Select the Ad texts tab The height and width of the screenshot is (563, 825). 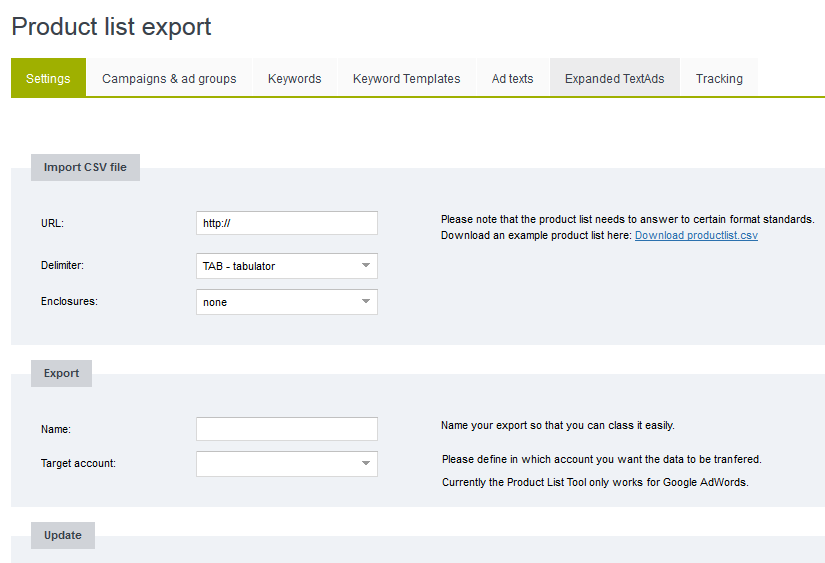click(512, 78)
